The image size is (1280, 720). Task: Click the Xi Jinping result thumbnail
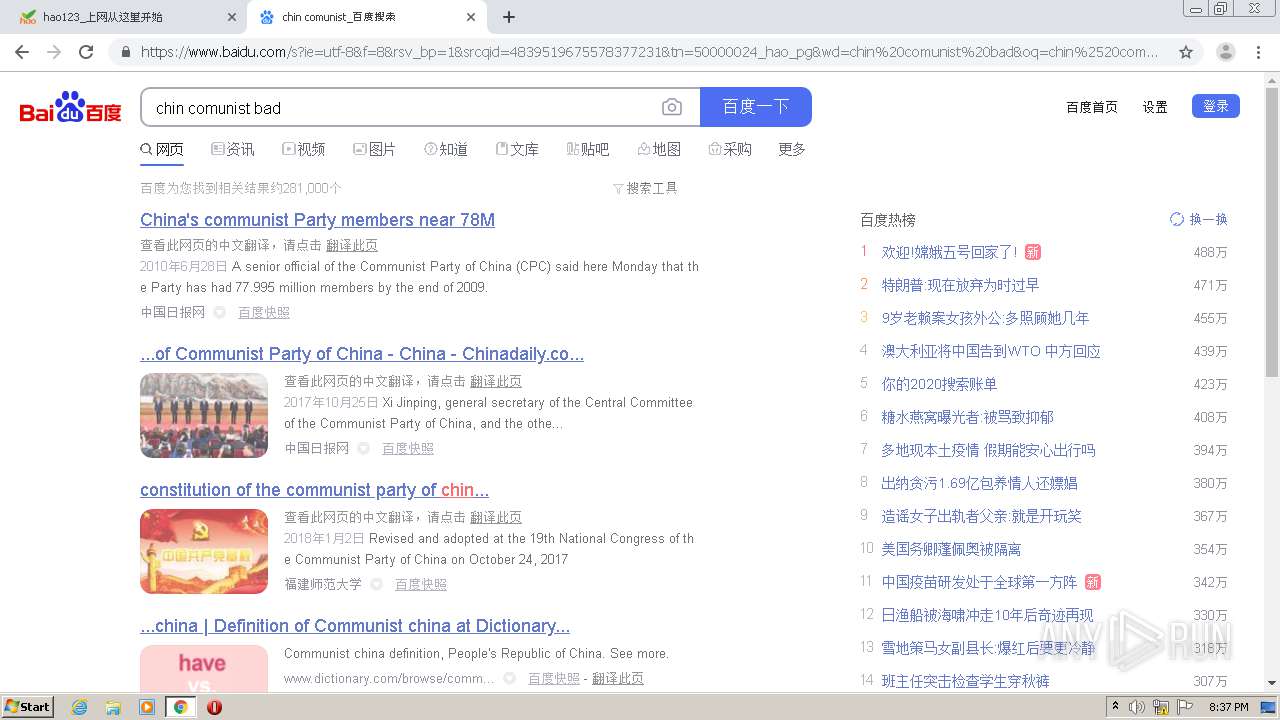tap(204, 415)
